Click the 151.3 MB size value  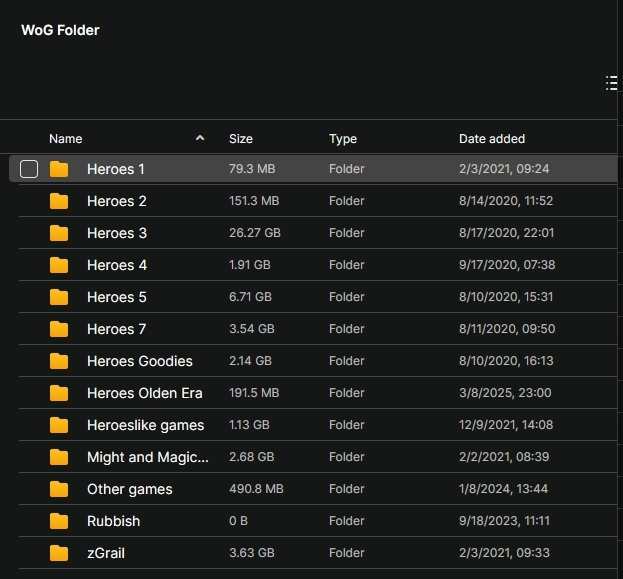(254, 201)
